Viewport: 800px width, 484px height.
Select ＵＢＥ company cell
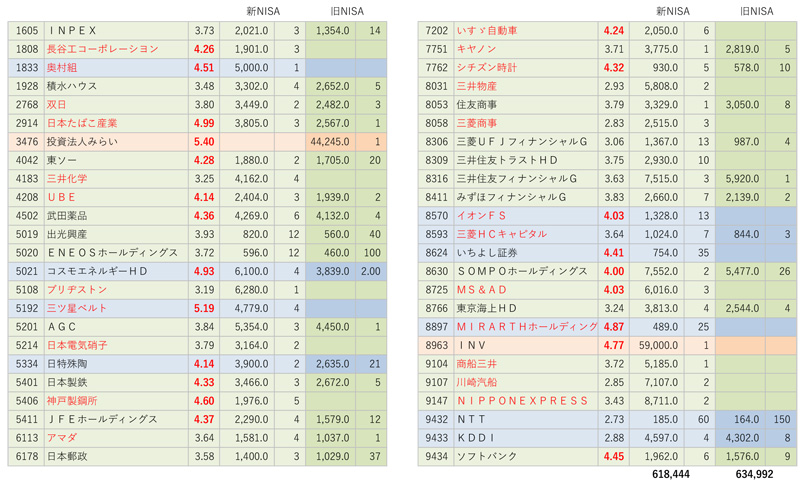point(116,197)
